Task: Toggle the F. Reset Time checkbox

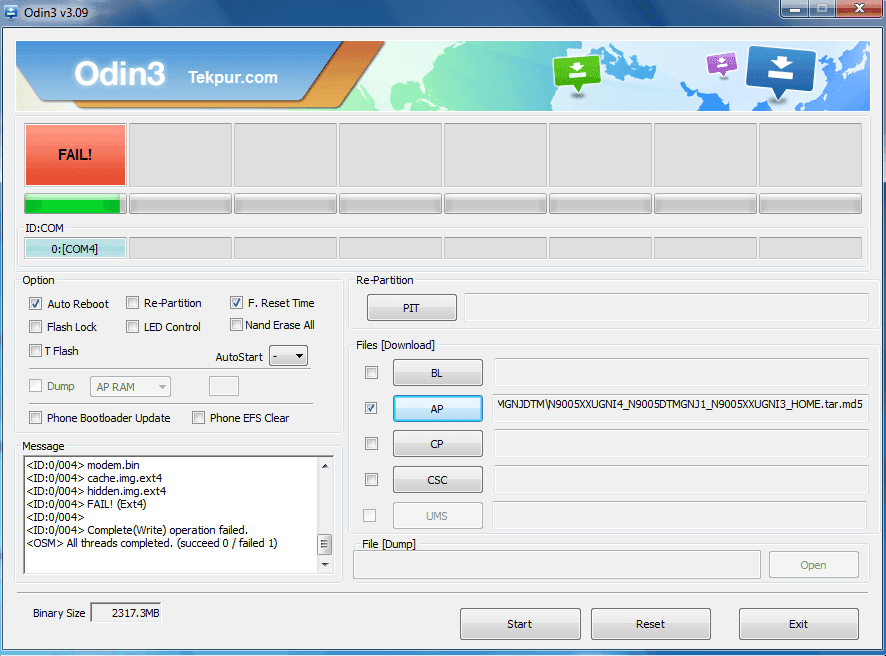Action: point(236,302)
